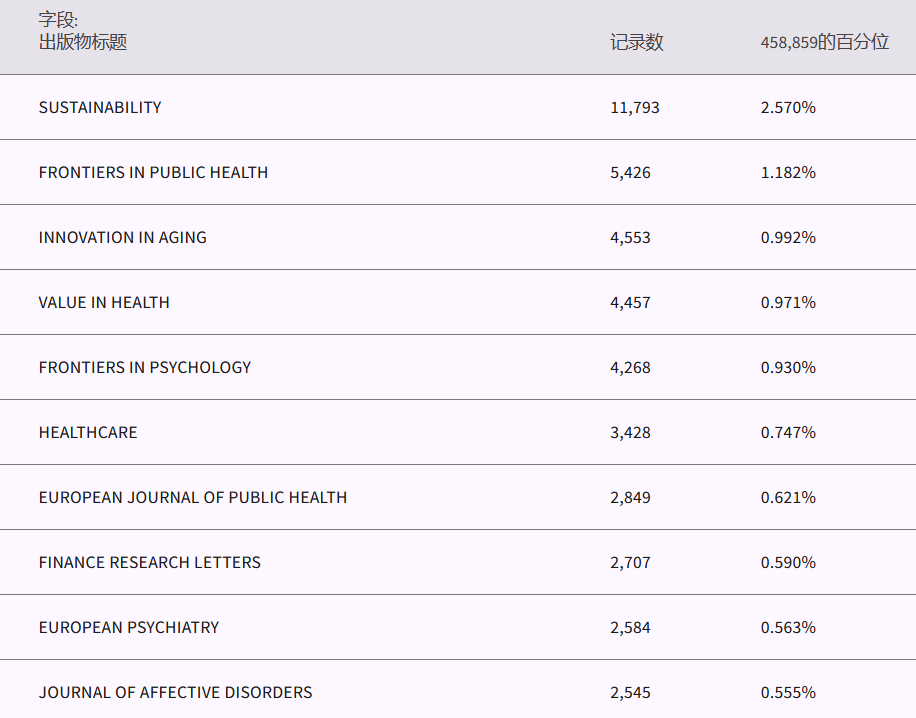
Task: Click the 458,859的百分位 column header
Action: click(x=824, y=42)
